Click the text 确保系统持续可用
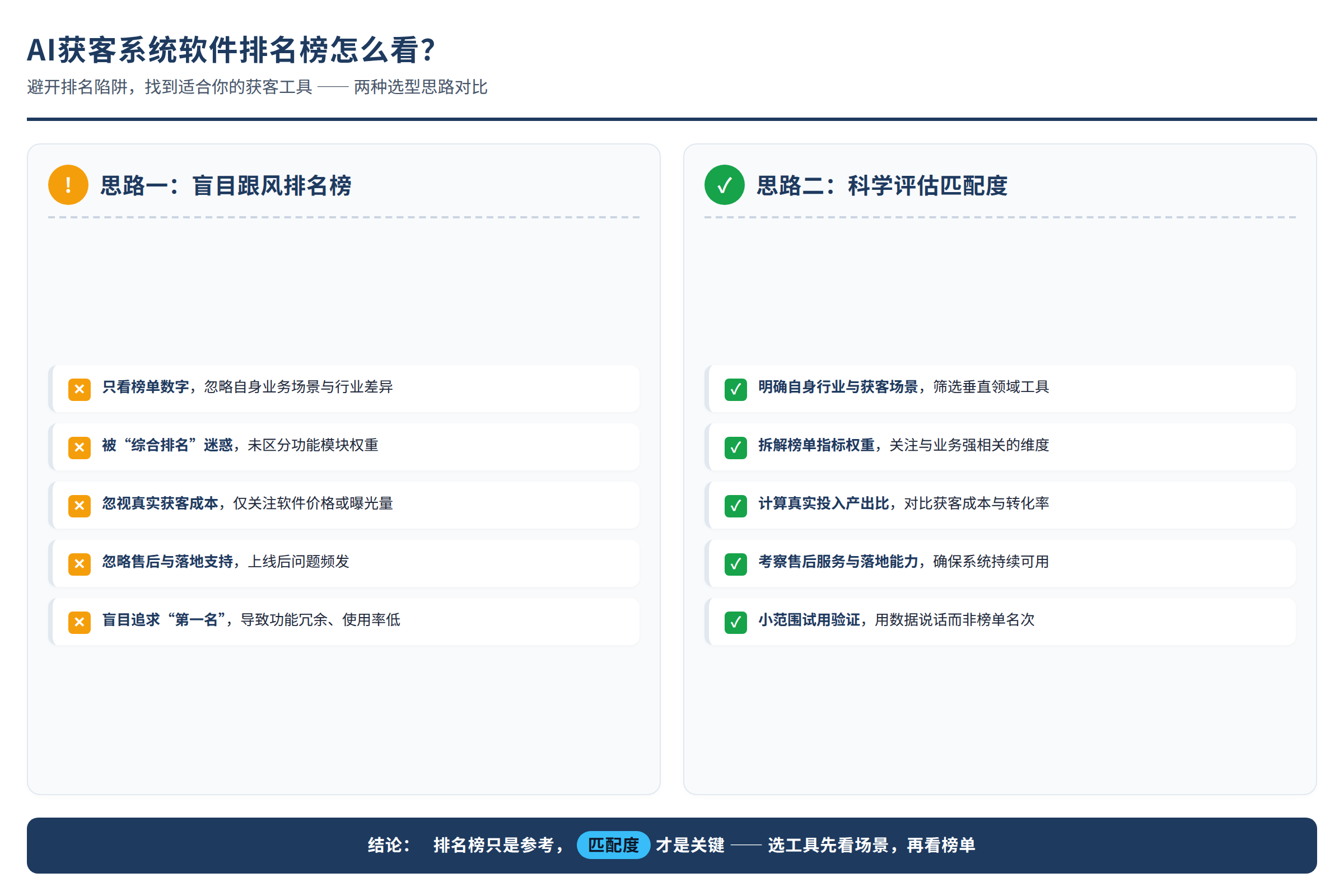1344x896 pixels. tap(991, 562)
